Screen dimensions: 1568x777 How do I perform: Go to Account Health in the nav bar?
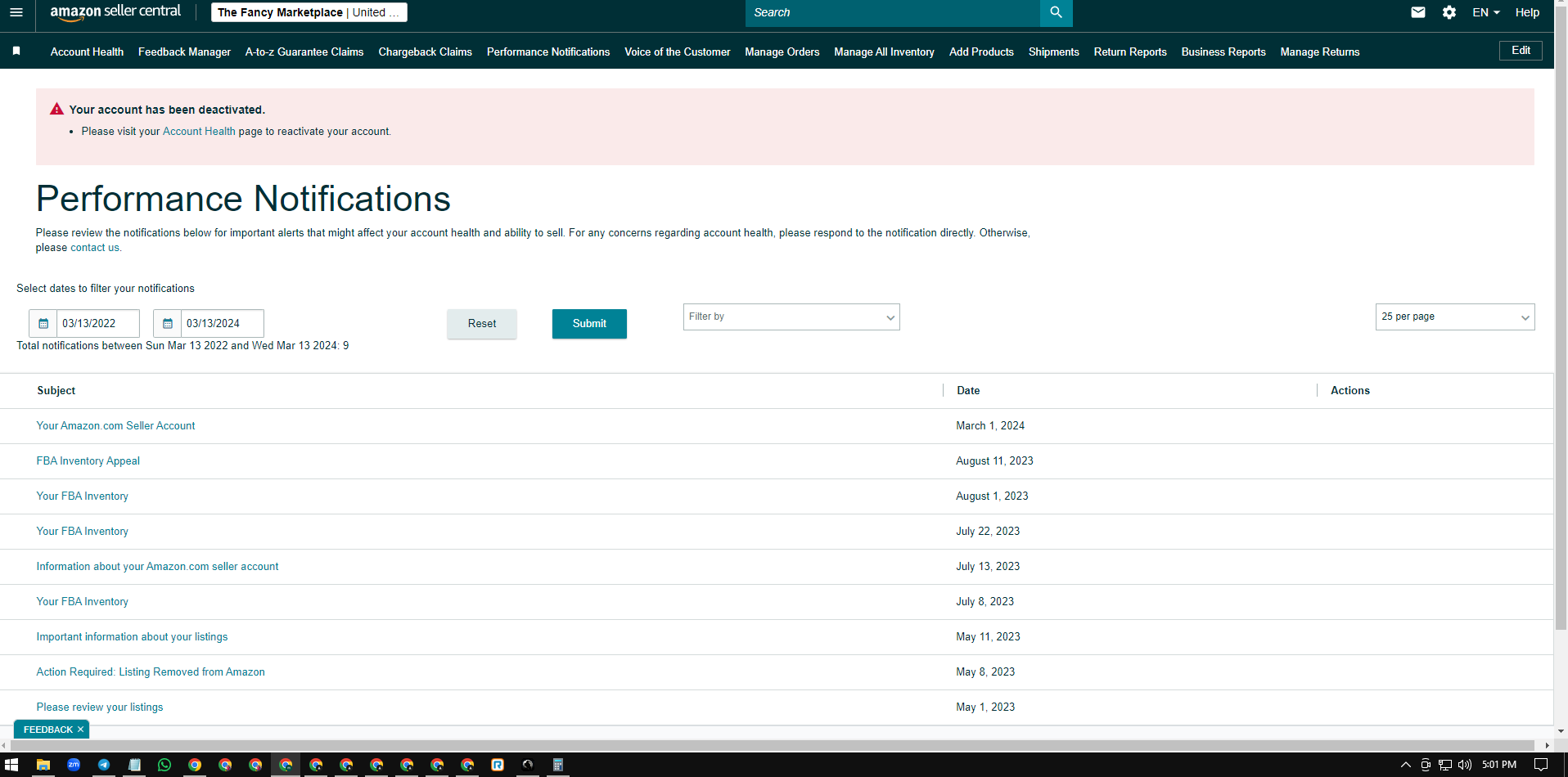coord(87,52)
